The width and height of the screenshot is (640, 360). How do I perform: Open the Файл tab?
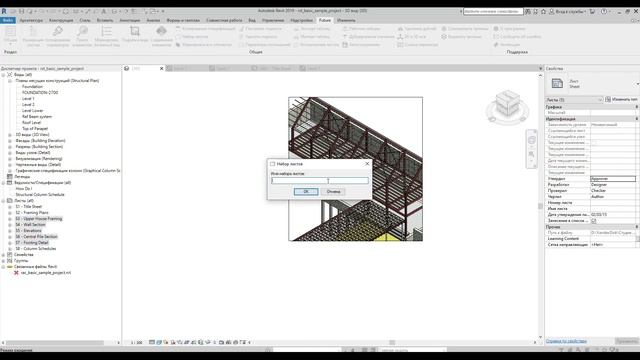tap(8, 20)
